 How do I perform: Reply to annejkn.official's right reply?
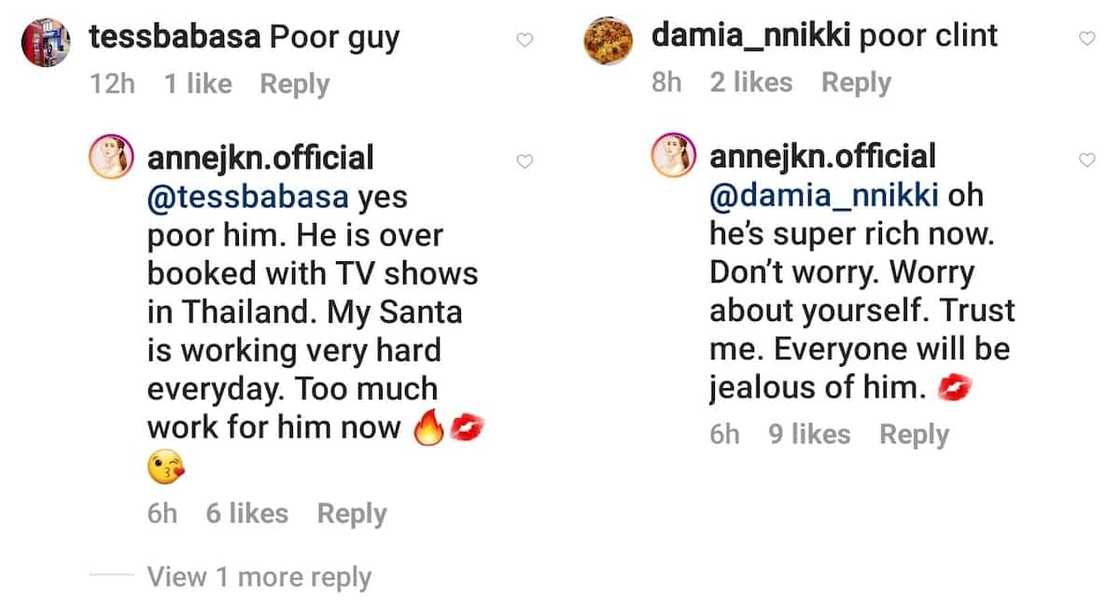913,434
